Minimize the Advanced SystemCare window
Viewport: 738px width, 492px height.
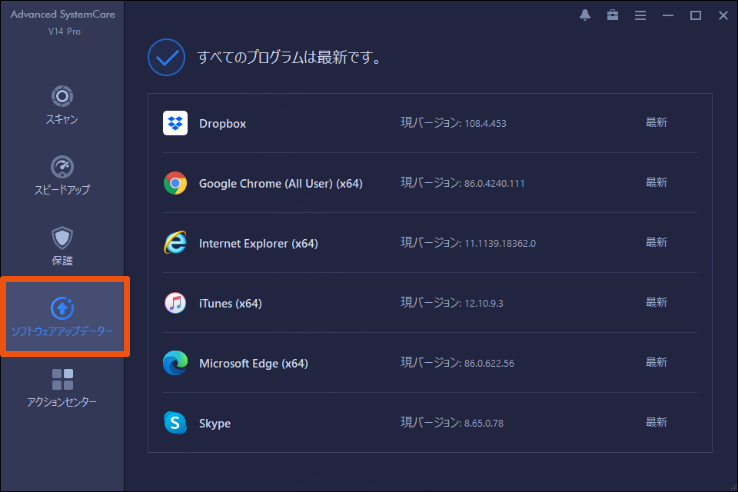point(668,16)
